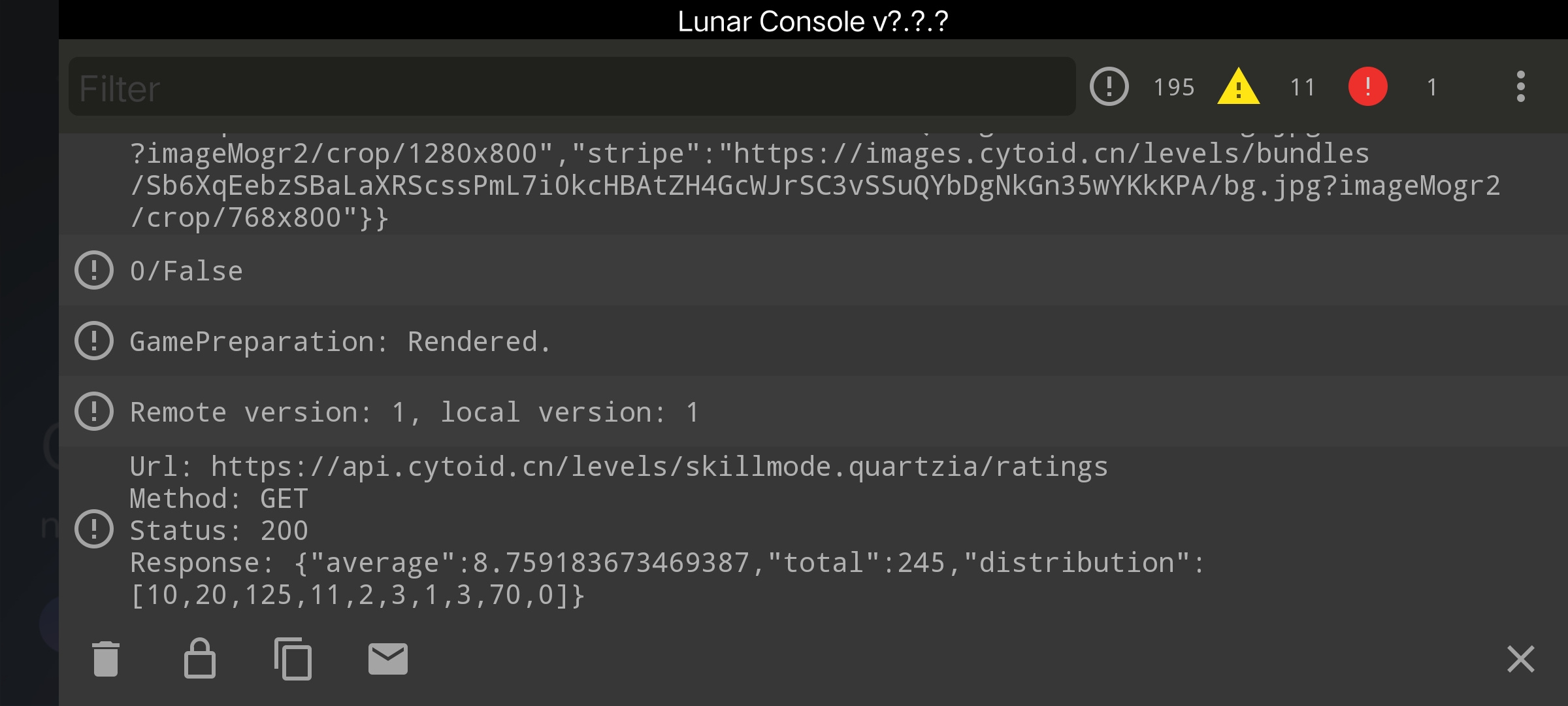Click the 195 info log count

pos(1173,87)
